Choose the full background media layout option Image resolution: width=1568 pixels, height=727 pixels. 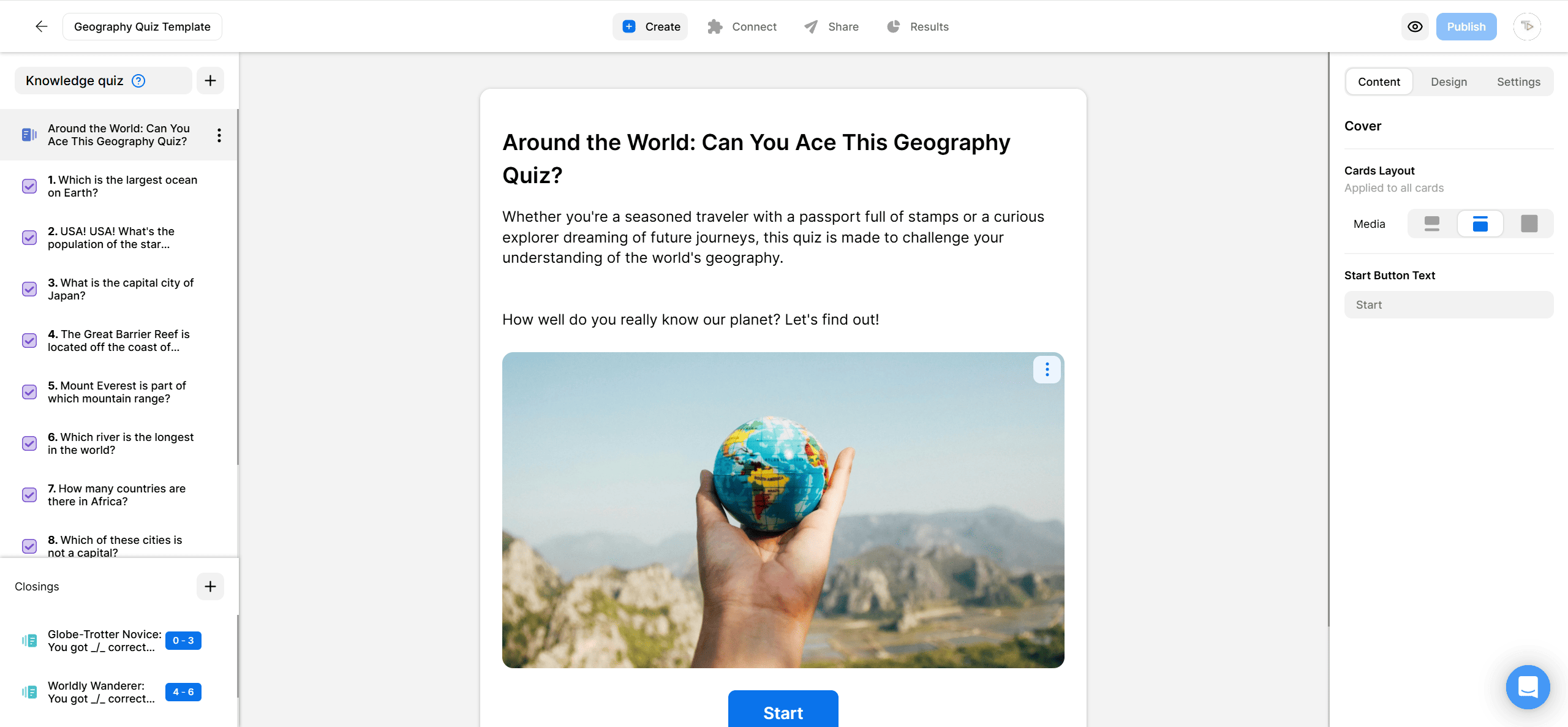point(1529,224)
